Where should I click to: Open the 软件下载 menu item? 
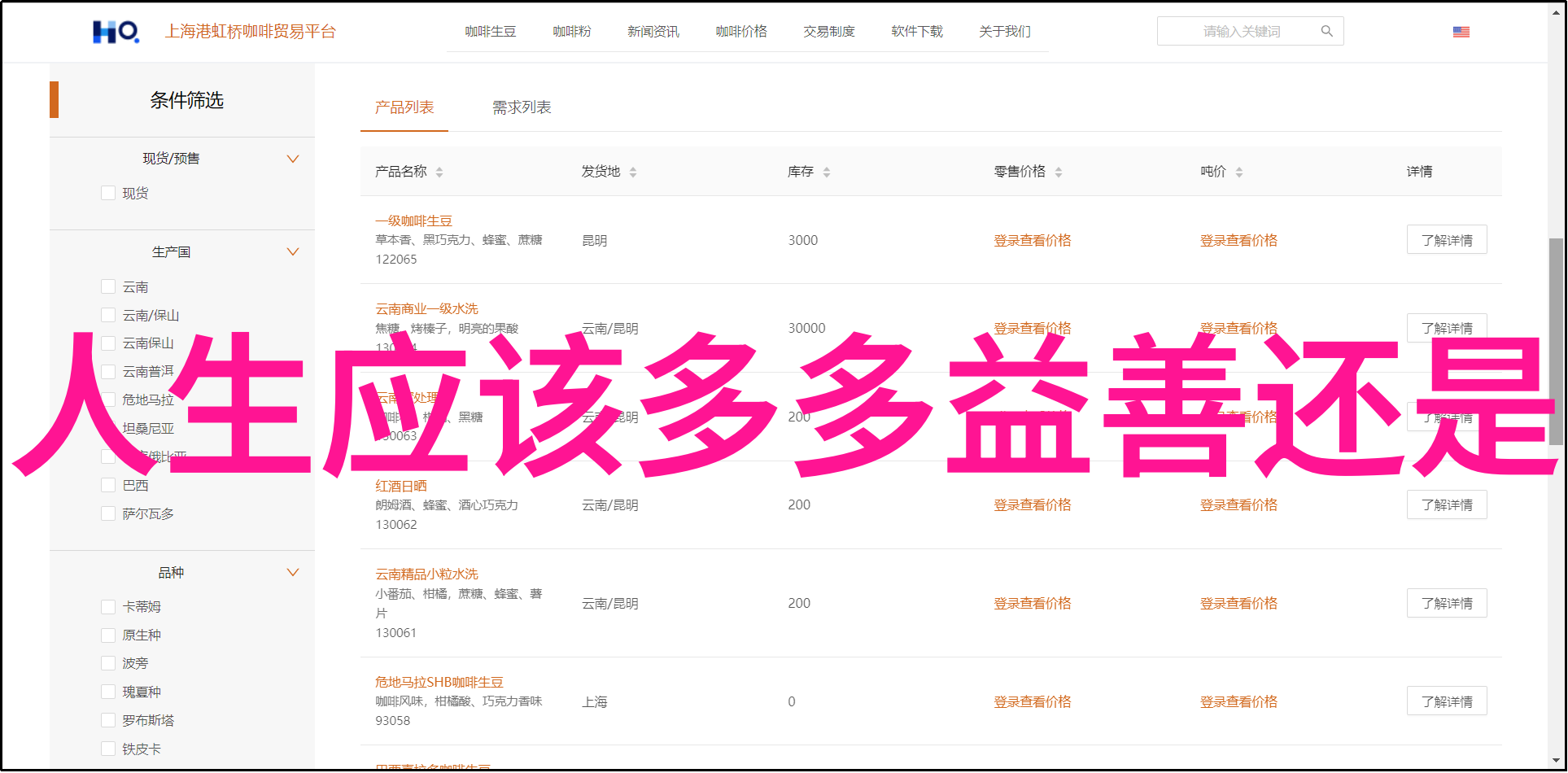coord(917,31)
